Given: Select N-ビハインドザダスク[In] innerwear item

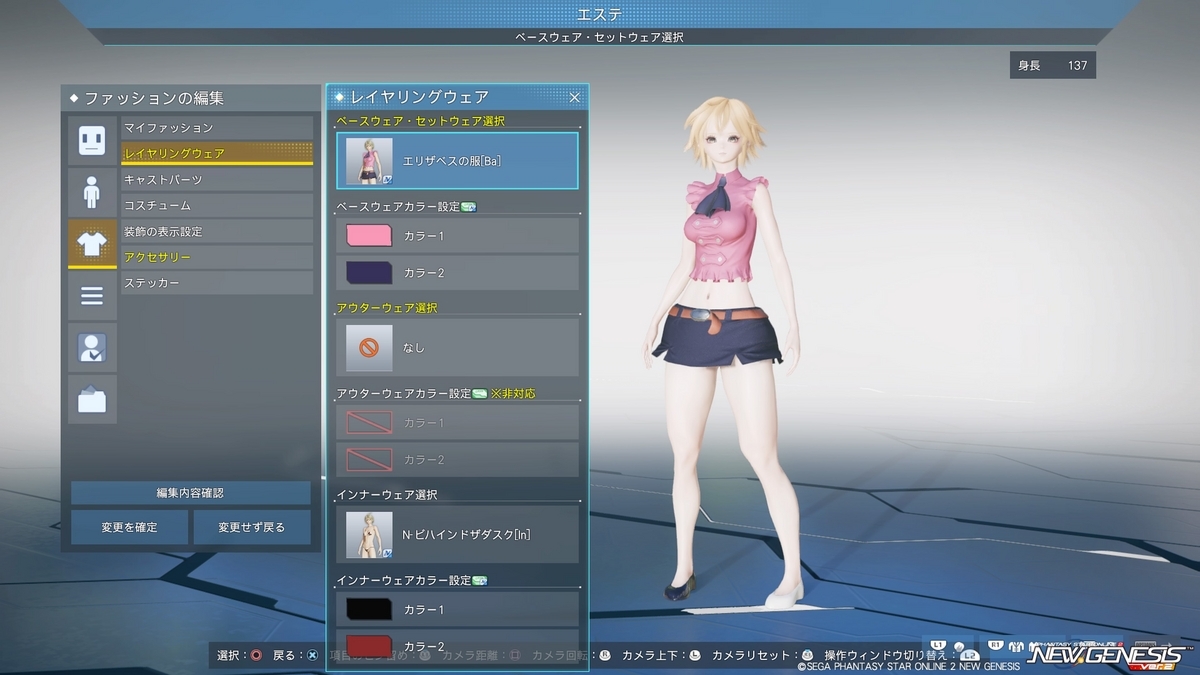Looking at the screenshot, I should pos(457,534).
